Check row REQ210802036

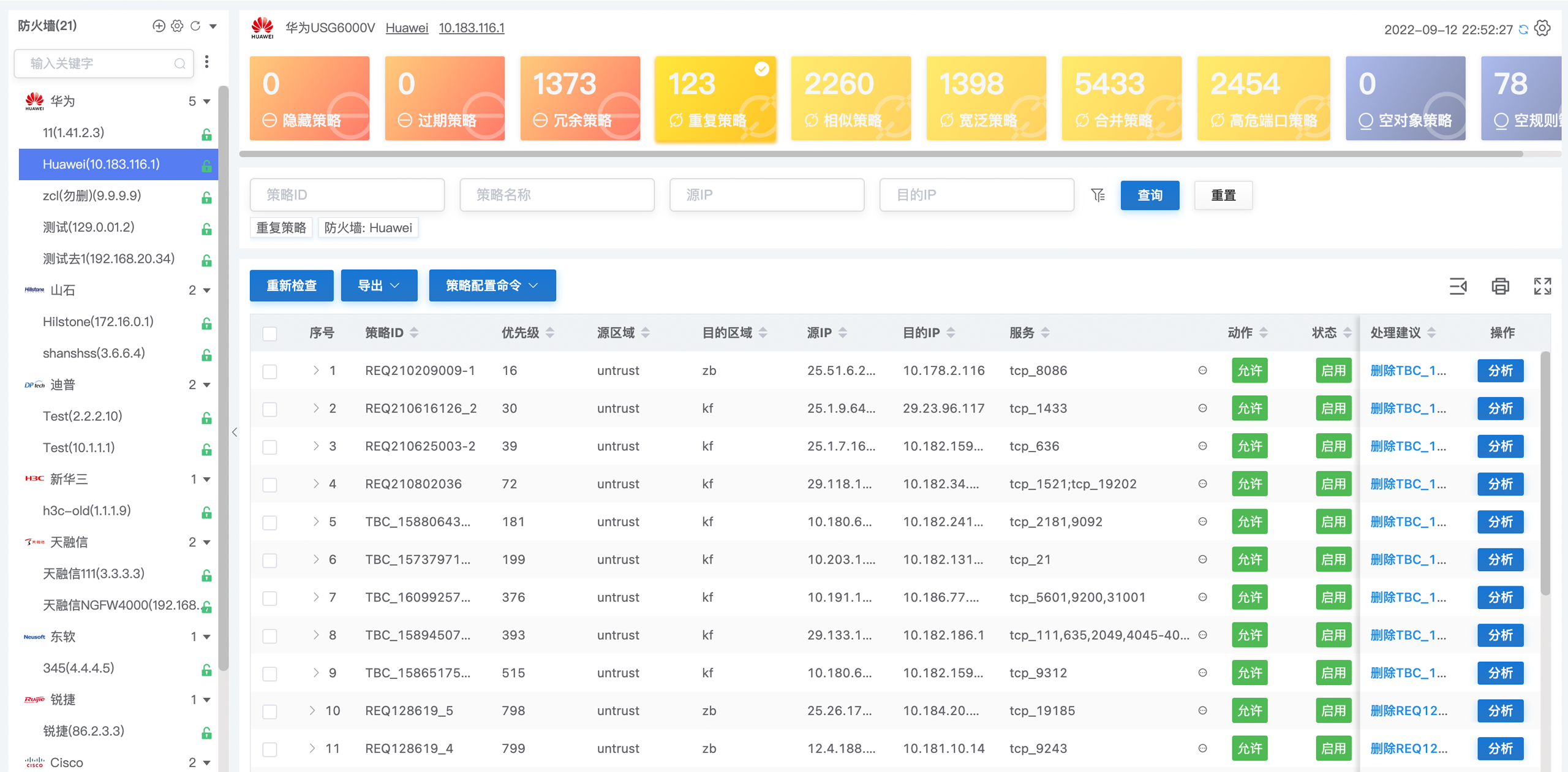coord(269,485)
